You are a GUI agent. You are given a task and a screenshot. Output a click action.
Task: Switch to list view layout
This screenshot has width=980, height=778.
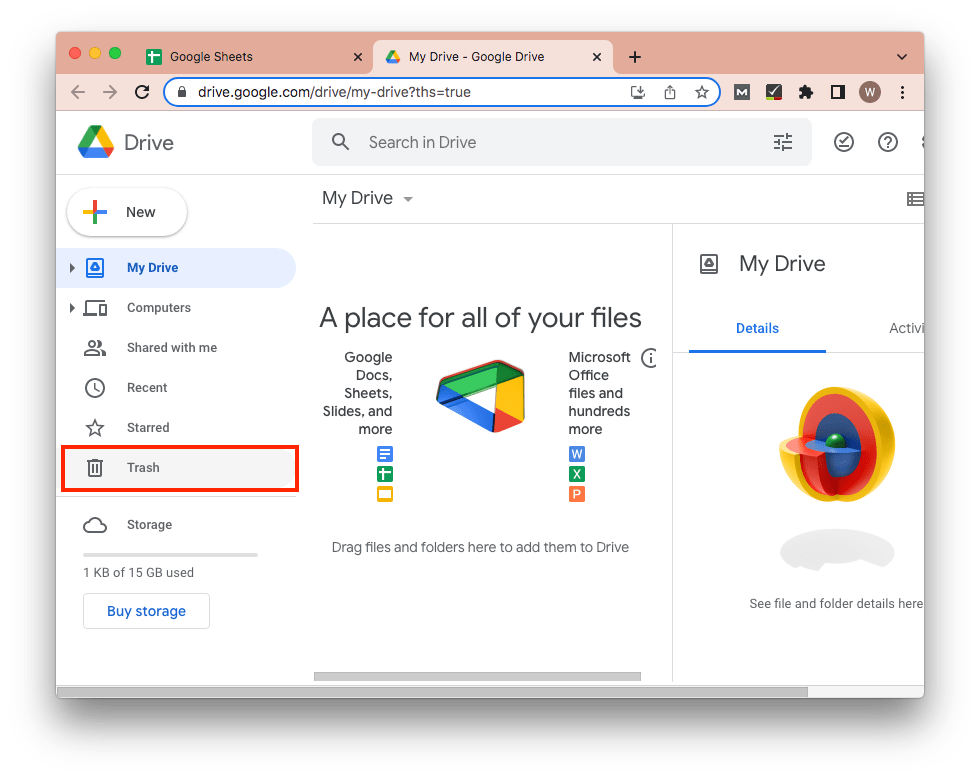point(915,198)
